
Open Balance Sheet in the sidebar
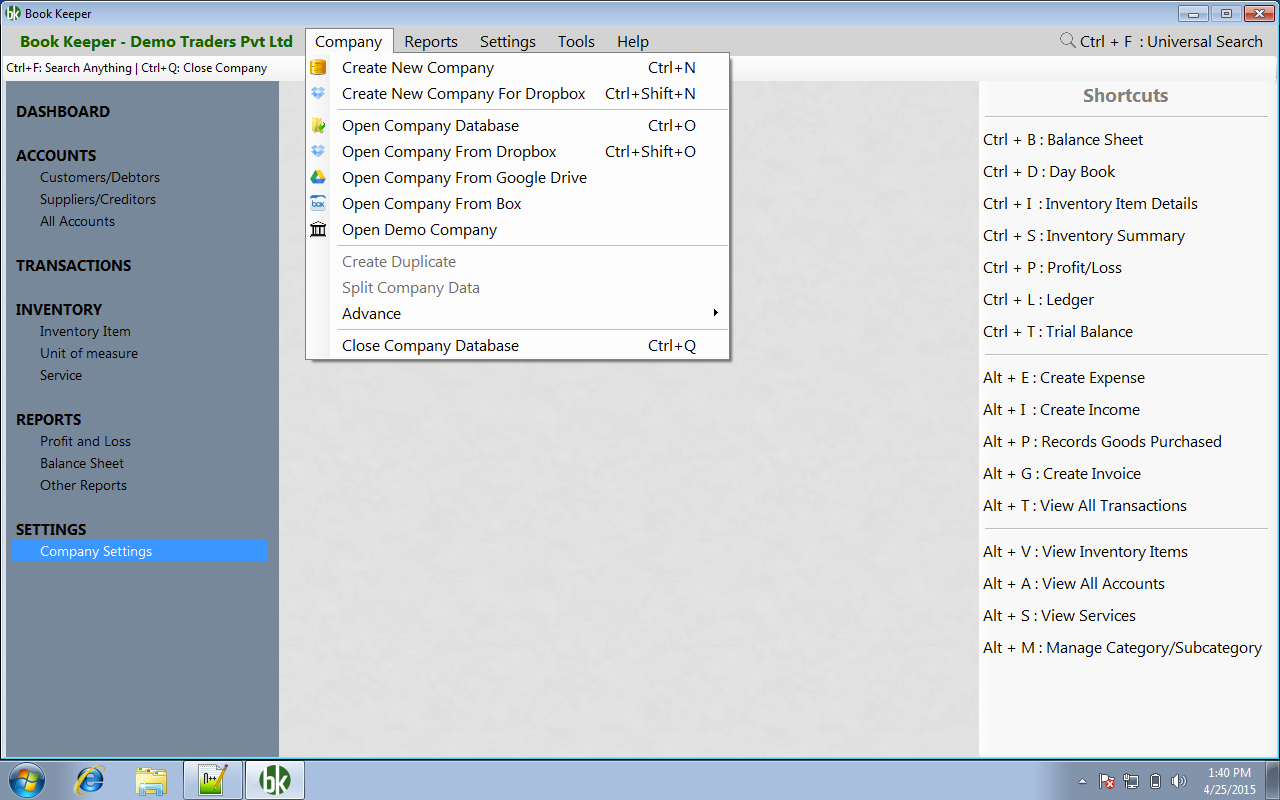point(82,464)
